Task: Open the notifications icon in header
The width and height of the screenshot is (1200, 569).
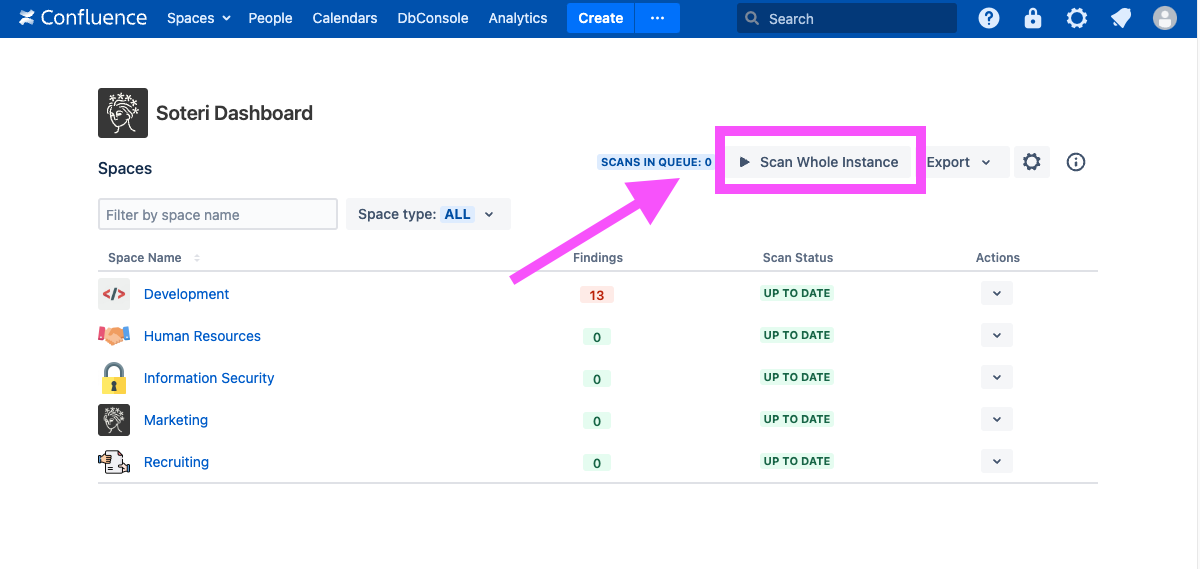Action: tap(1121, 18)
